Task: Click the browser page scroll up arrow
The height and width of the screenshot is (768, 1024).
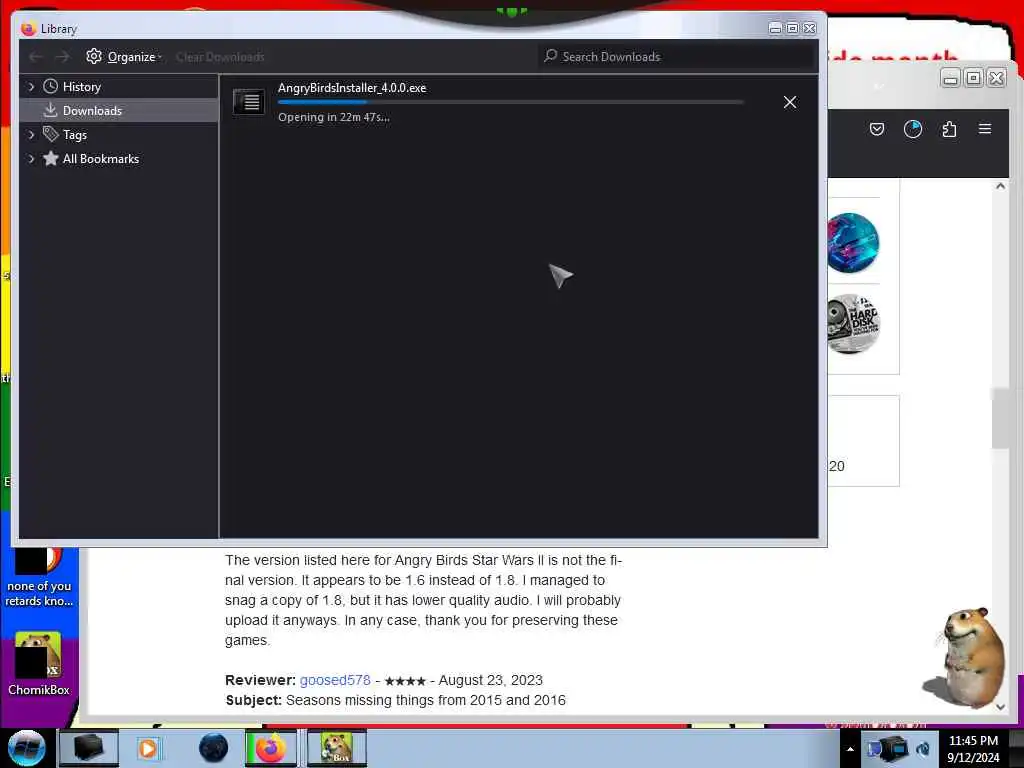Action: 1000,186
